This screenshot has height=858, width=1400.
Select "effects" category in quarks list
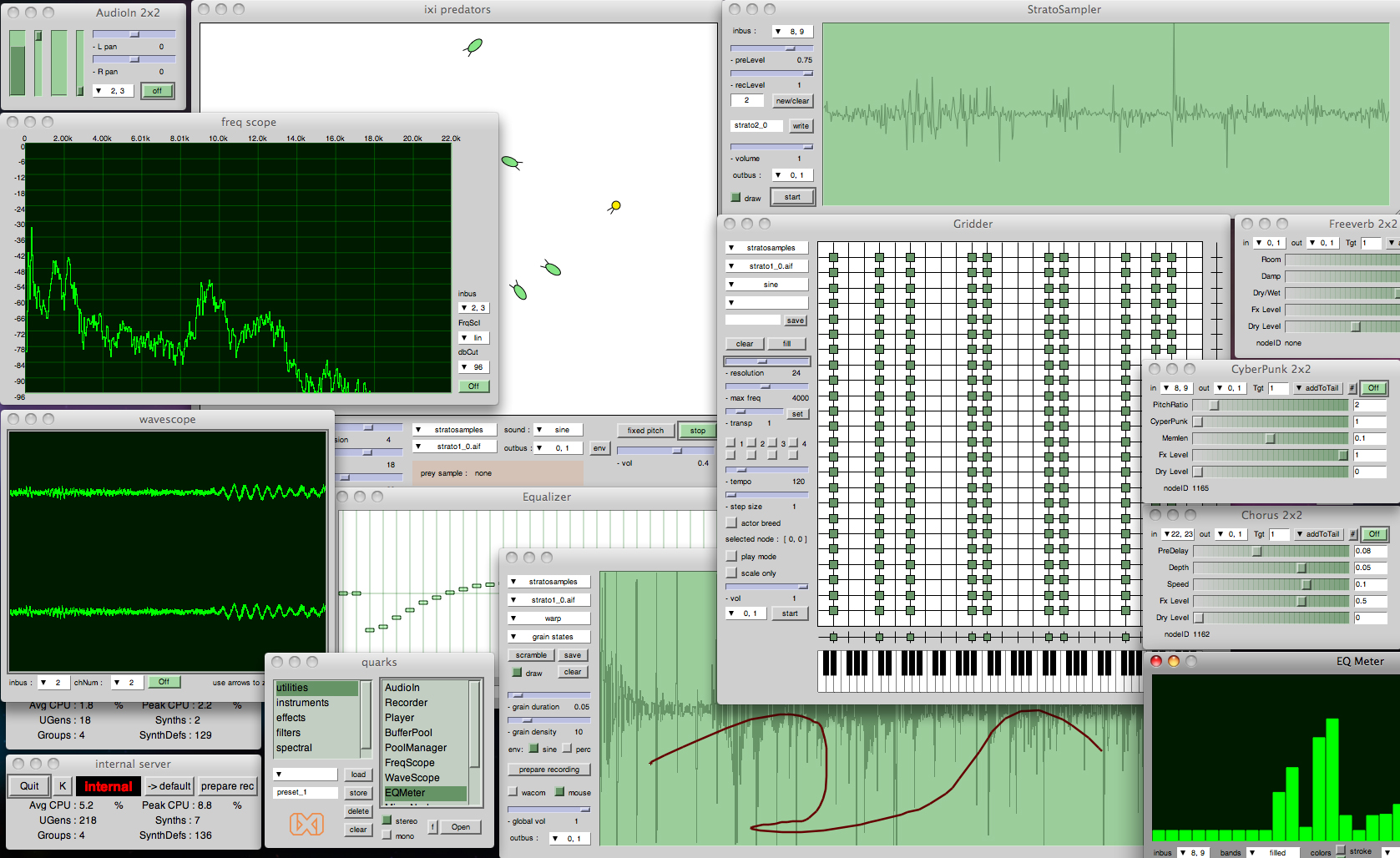click(291, 717)
